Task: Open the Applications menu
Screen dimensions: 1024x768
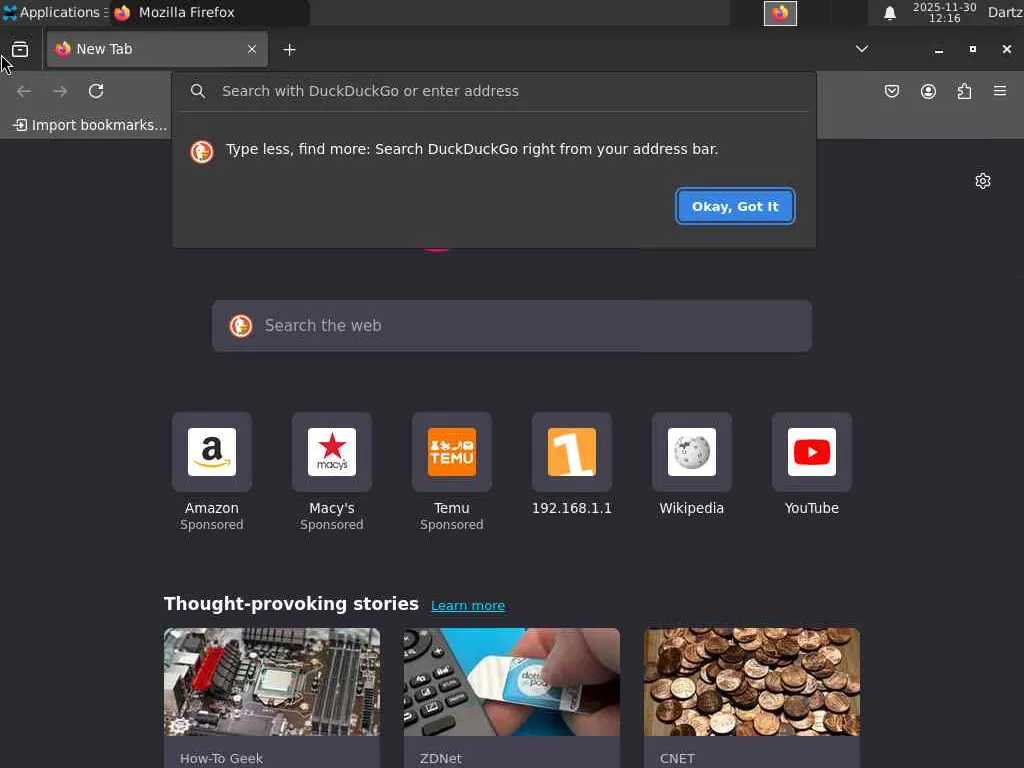Action: 54,12
